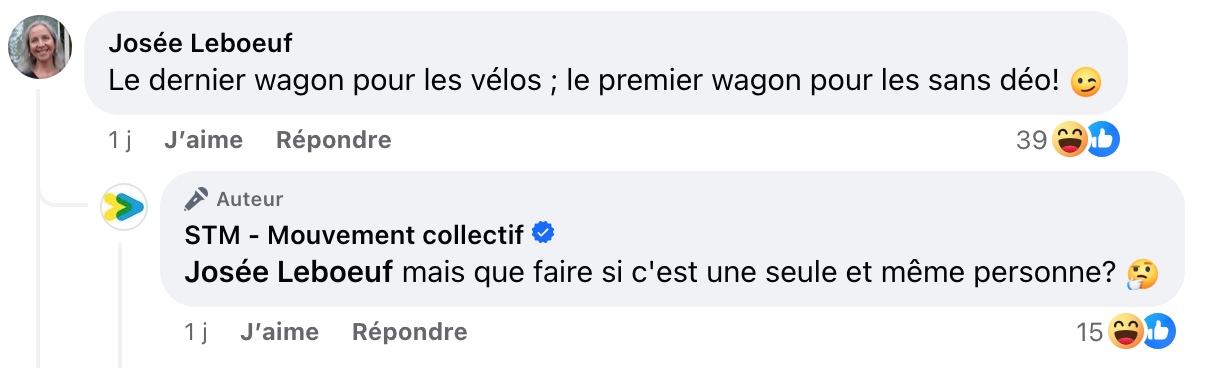Like Josée Leboeuf's comment with J'aime
The image size is (1214, 368).
coord(203,140)
